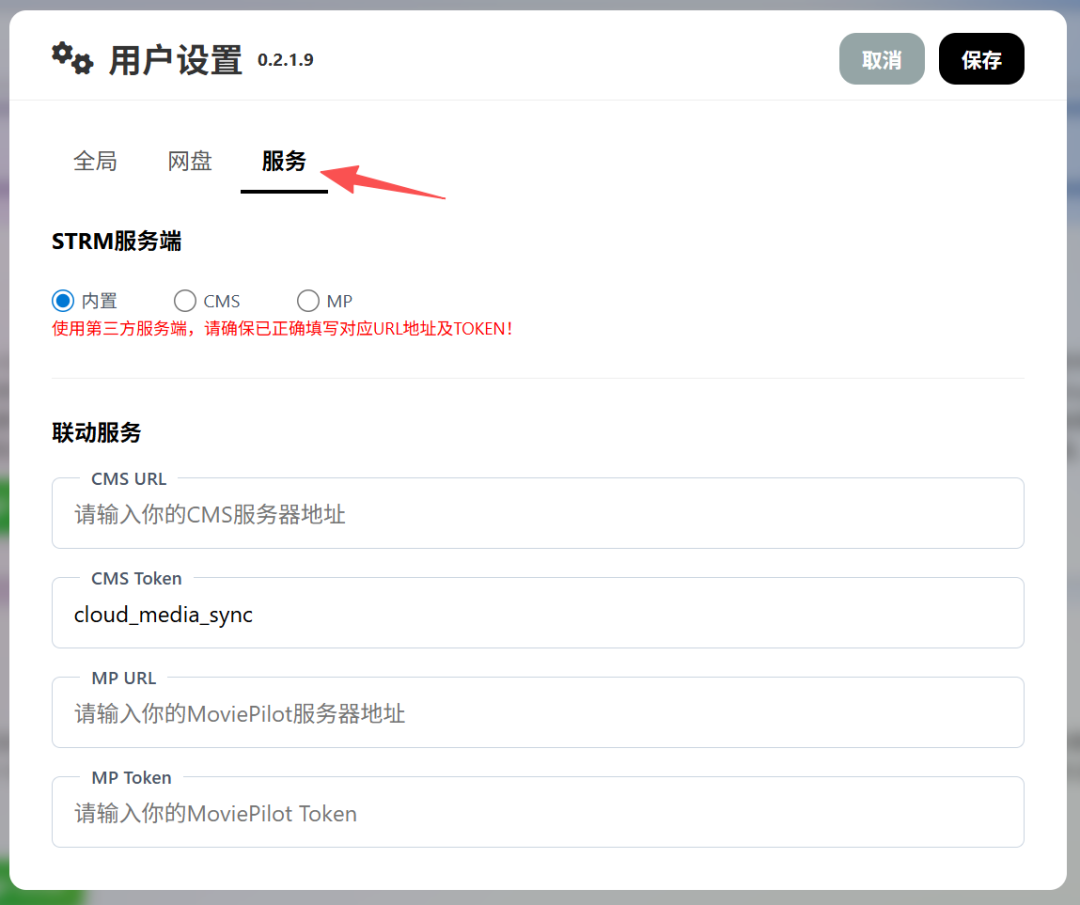This screenshot has width=1080, height=905.
Task: Click the STRM服务端 heading
Action: click(116, 242)
